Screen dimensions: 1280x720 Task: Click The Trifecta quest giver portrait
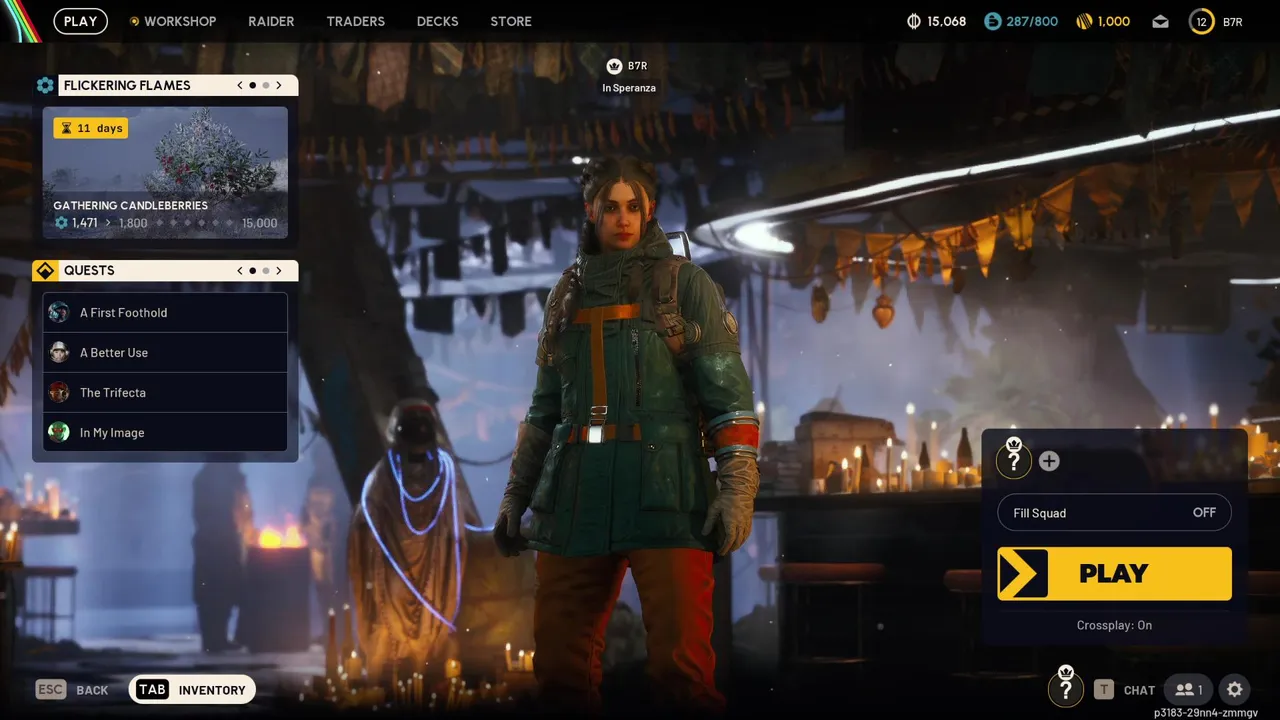coord(59,392)
